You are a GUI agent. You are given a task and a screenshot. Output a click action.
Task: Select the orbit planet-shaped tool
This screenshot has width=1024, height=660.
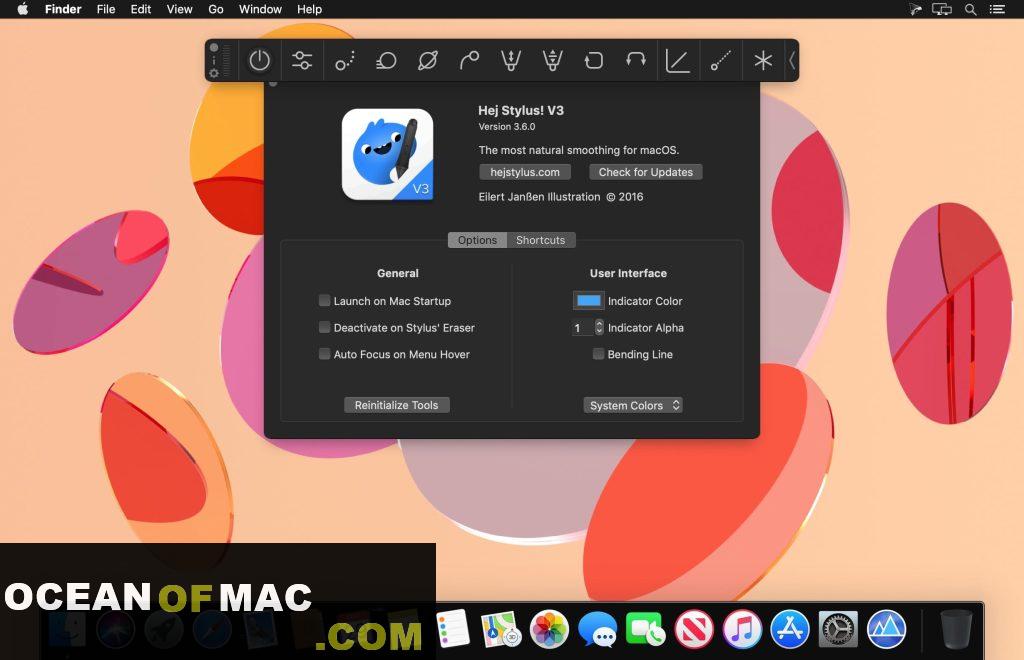click(428, 61)
